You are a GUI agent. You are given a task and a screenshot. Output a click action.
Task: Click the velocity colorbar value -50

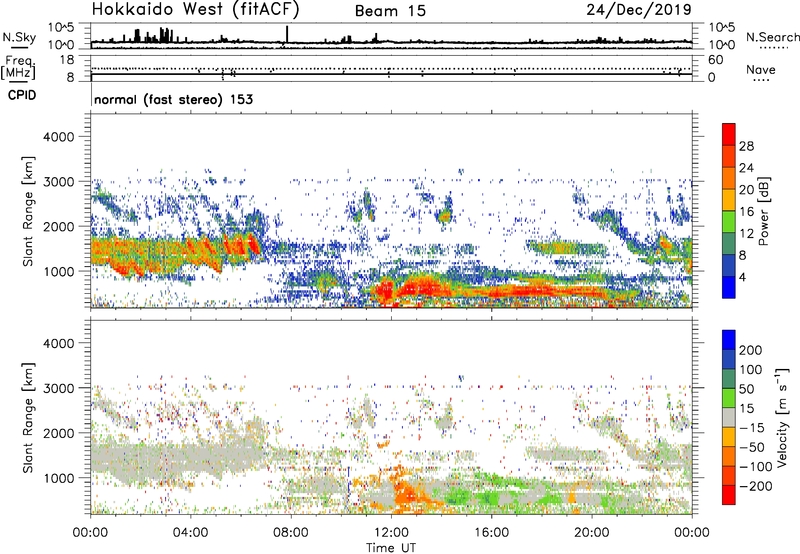tap(754, 447)
